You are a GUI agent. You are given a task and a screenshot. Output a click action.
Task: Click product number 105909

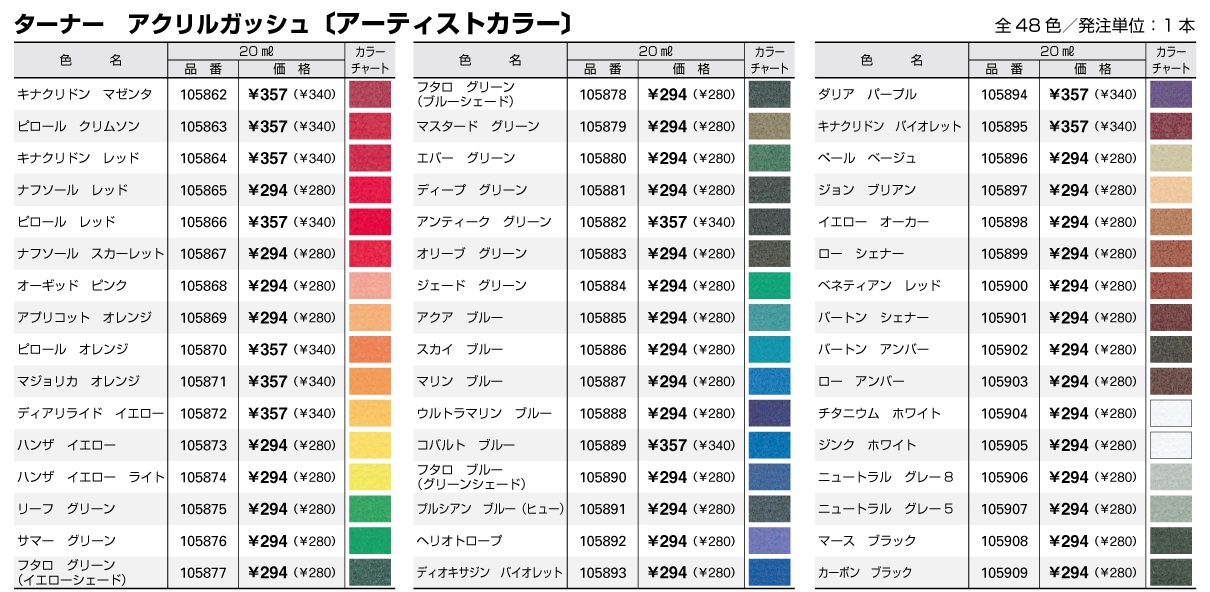(1004, 574)
